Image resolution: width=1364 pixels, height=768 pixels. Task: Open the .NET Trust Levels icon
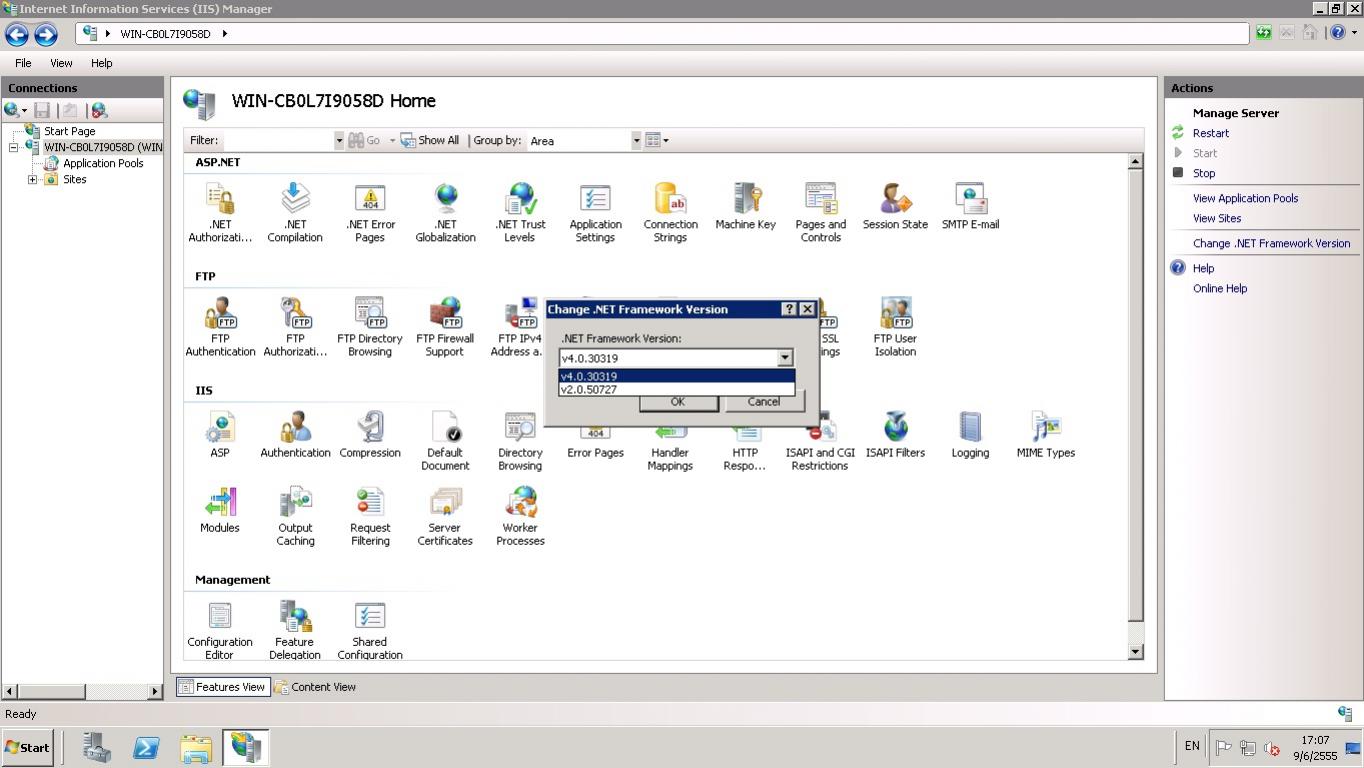[520, 212]
